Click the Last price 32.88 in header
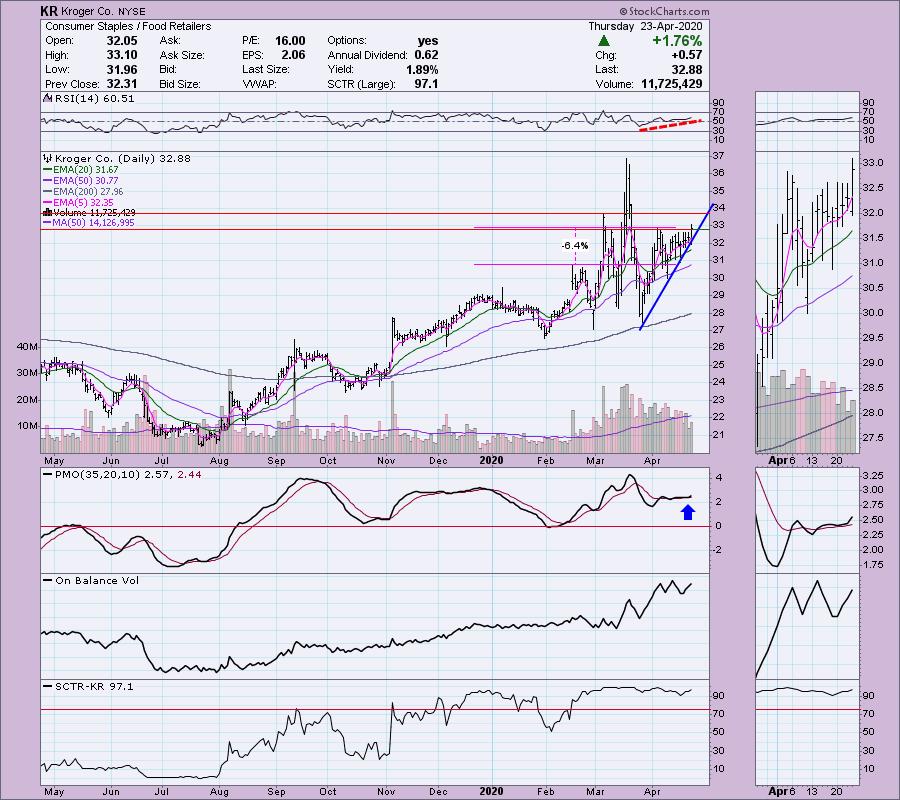Viewport: 900px width, 800px height. (687, 69)
